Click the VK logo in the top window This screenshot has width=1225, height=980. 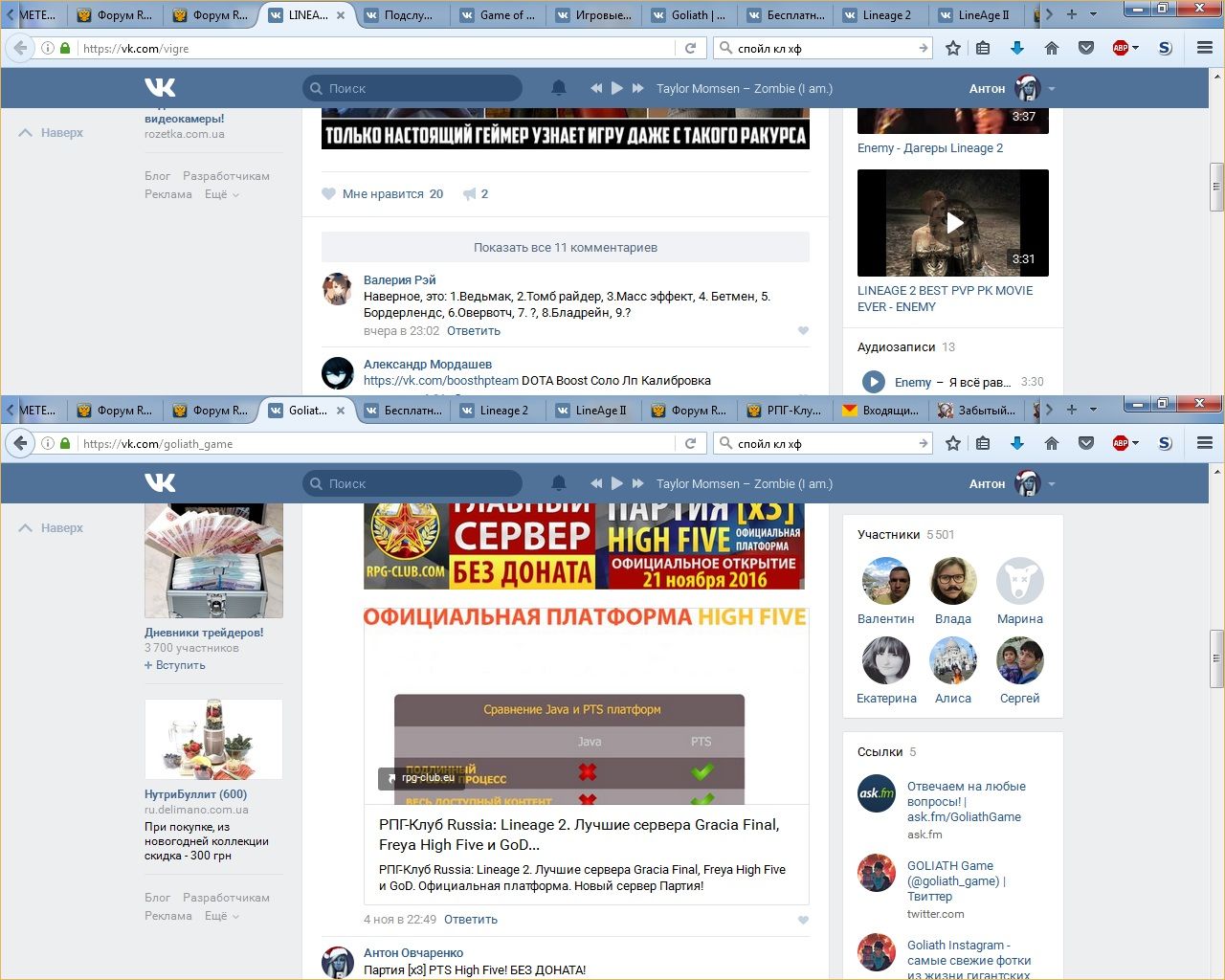(160, 88)
